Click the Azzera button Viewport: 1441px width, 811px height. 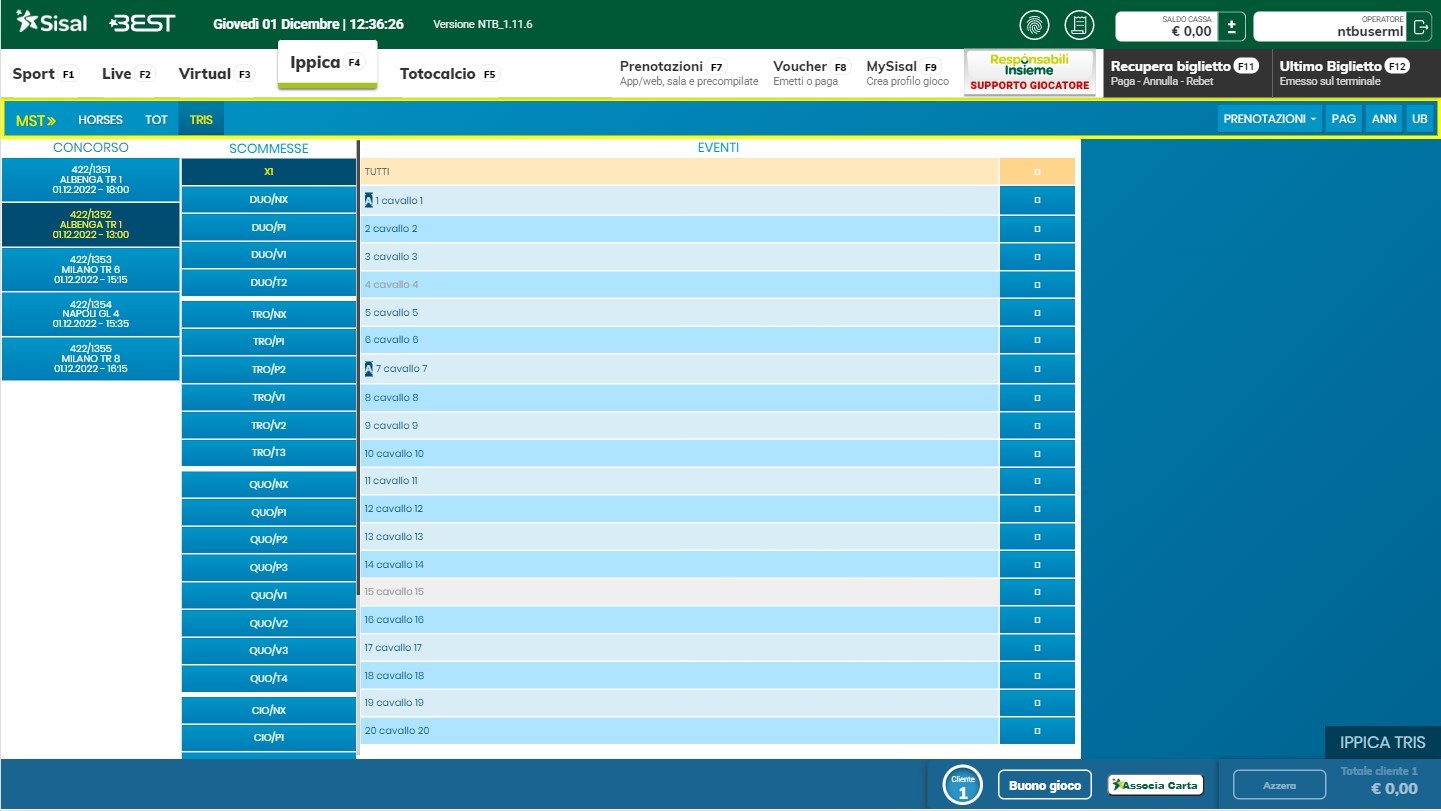pos(1279,785)
